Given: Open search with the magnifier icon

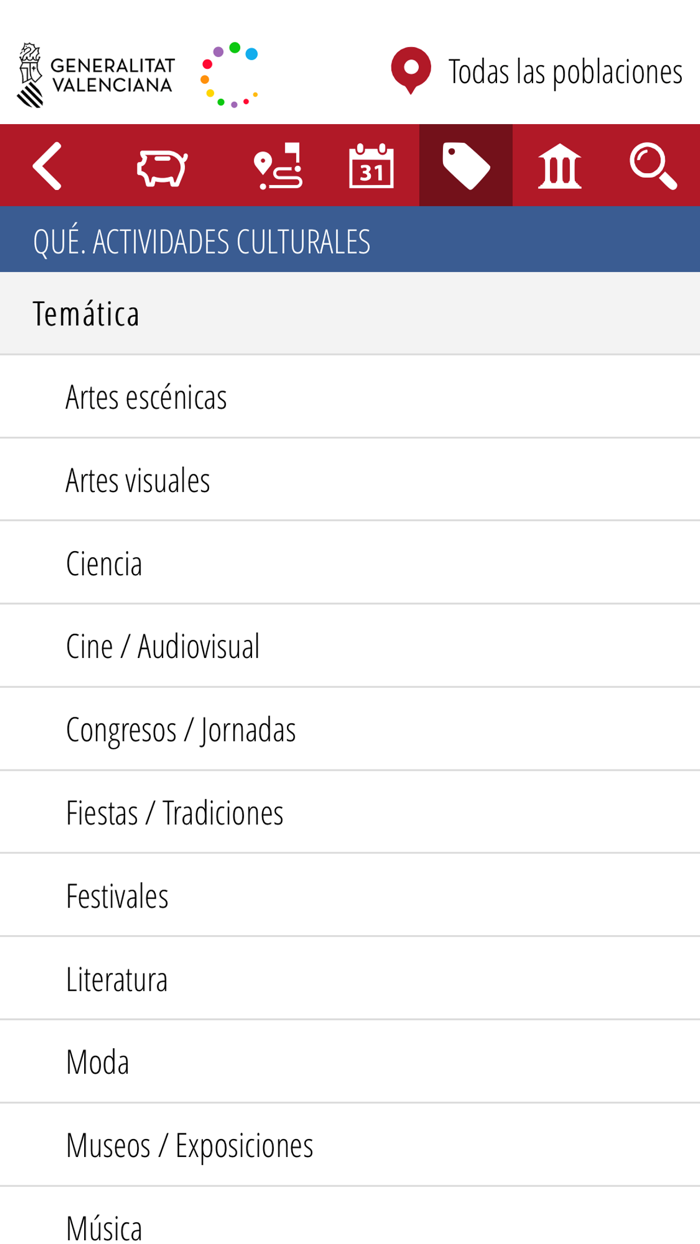Looking at the screenshot, I should point(652,165).
